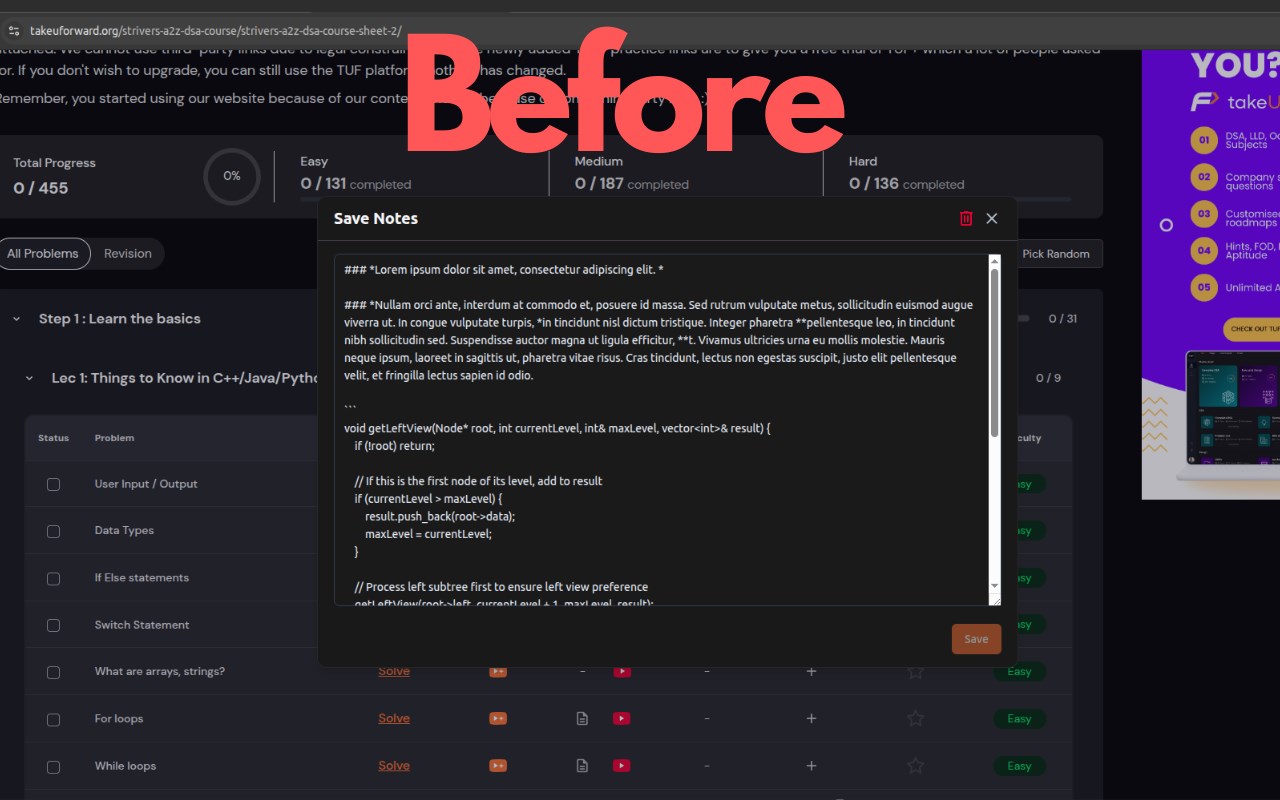
Task: Open the orange video icon for What are arrays, strings?
Action: pyautogui.click(x=498, y=671)
